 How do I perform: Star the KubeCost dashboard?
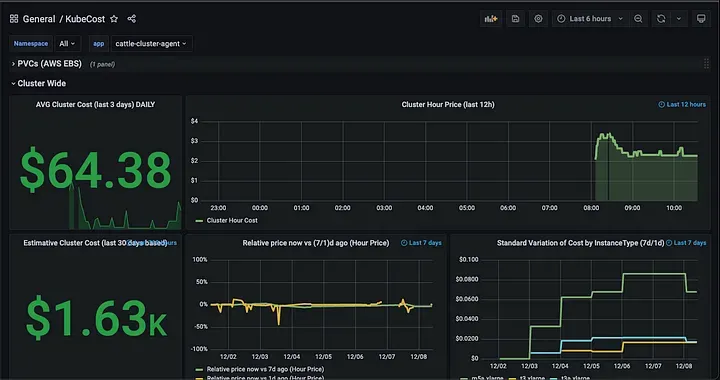pyautogui.click(x=114, y=19)
